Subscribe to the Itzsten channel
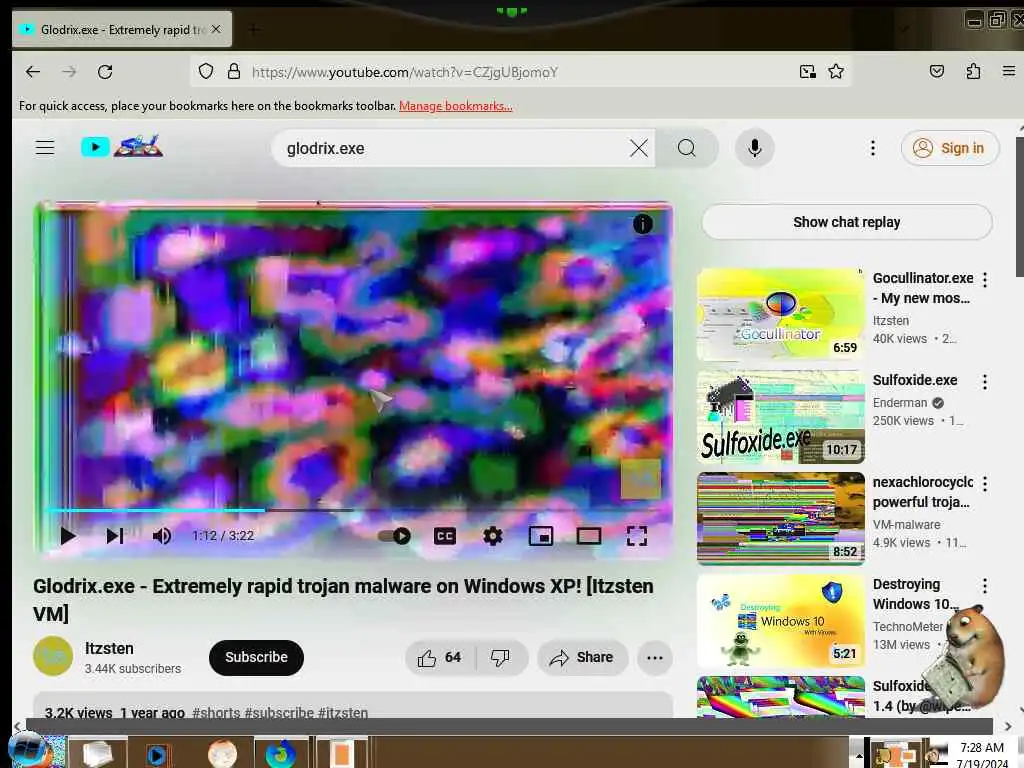 coord(256,658)
